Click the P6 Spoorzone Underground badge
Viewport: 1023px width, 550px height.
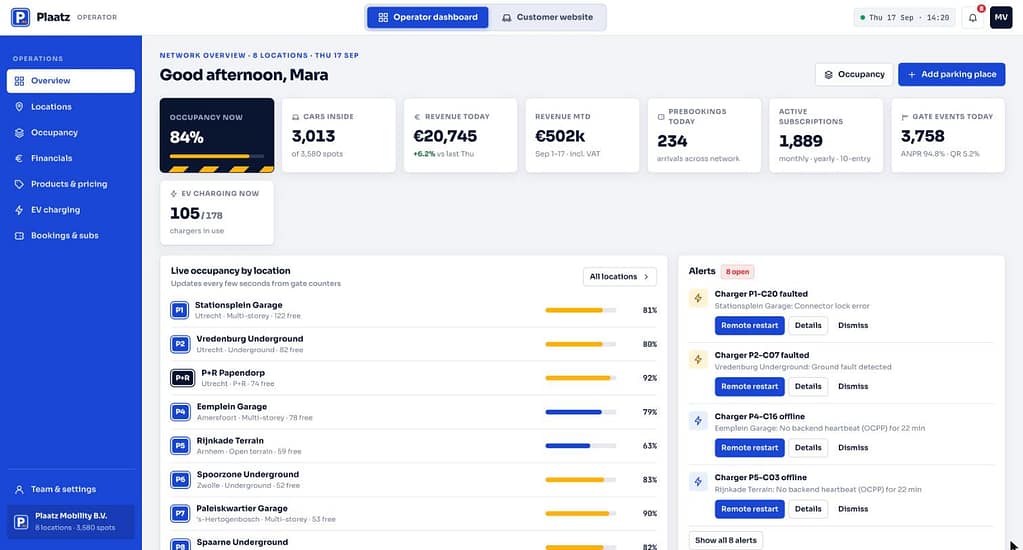tap(180, 480)
